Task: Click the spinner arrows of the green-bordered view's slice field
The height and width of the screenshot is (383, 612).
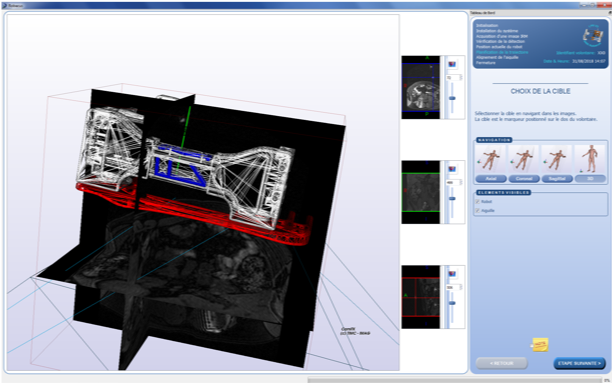Action: point(461,182)
